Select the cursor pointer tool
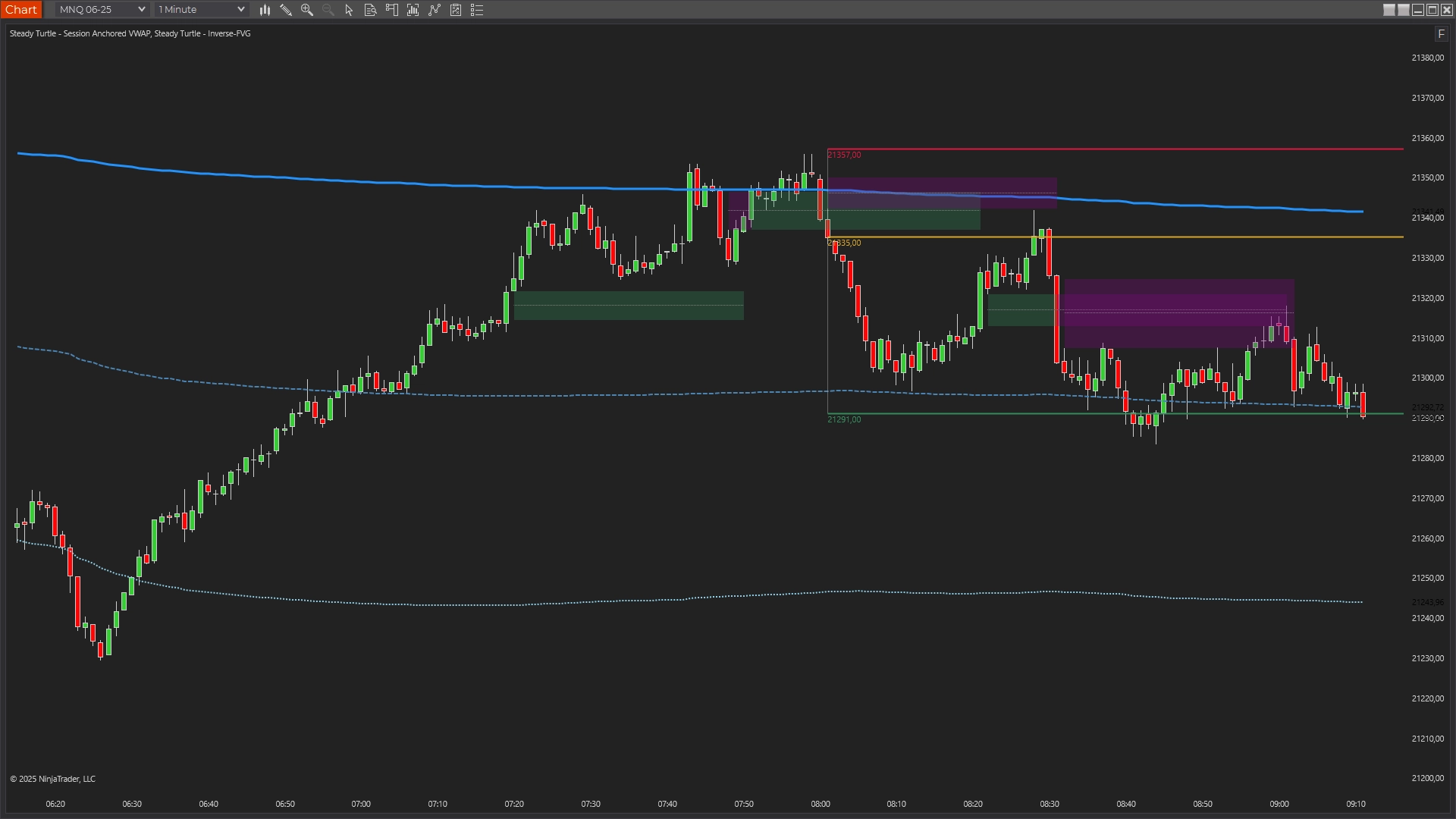This screenshot has width=1456, height=819. tap(350, 10)
